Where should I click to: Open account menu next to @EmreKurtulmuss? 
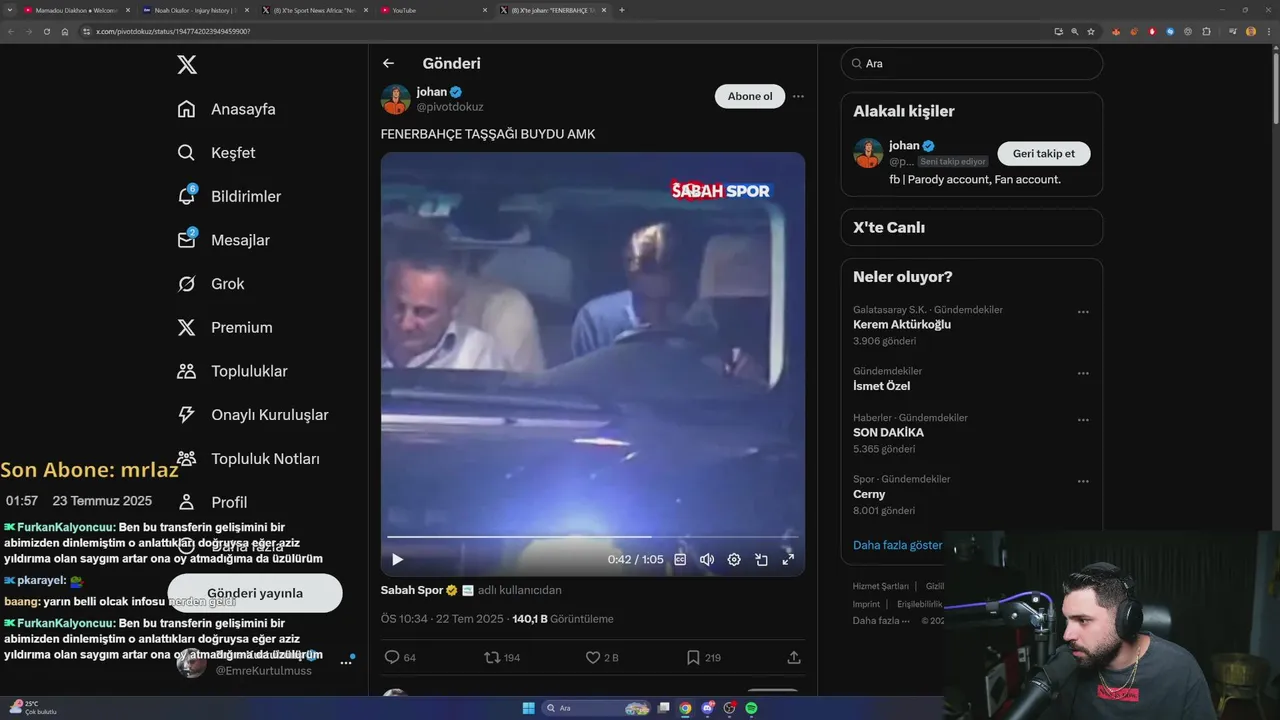tap(346, 662)
